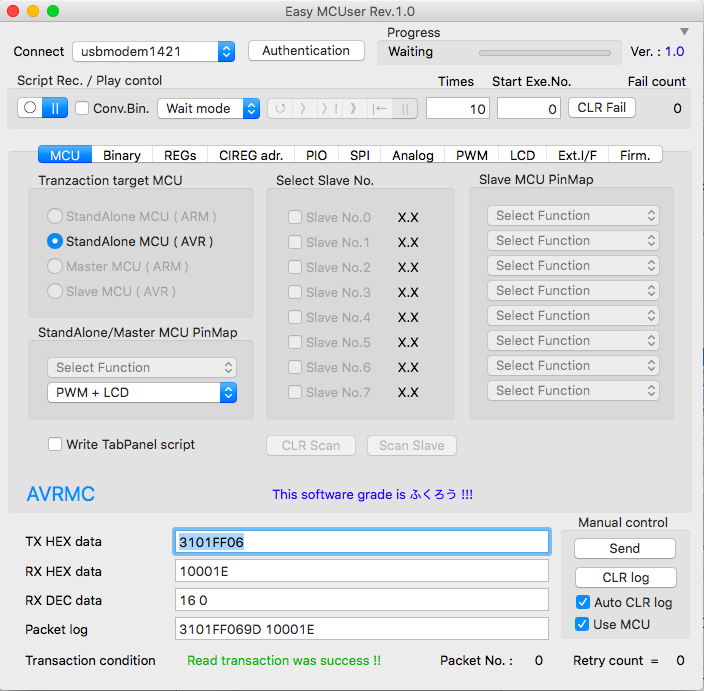Click the Times input field
The height and width of the screenshot is (691, 704).
(458, 109)
